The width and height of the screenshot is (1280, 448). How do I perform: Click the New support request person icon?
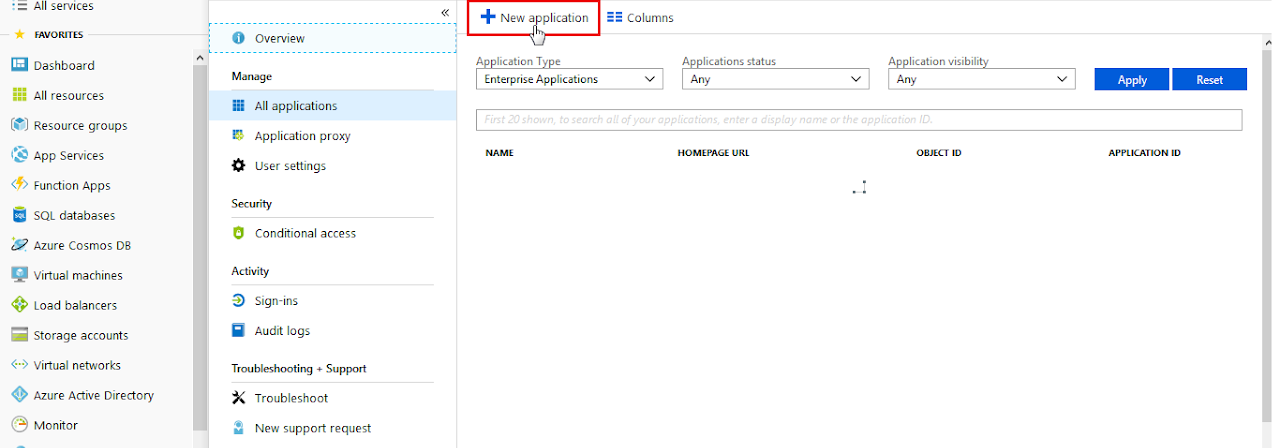click(x=238, y=428)
